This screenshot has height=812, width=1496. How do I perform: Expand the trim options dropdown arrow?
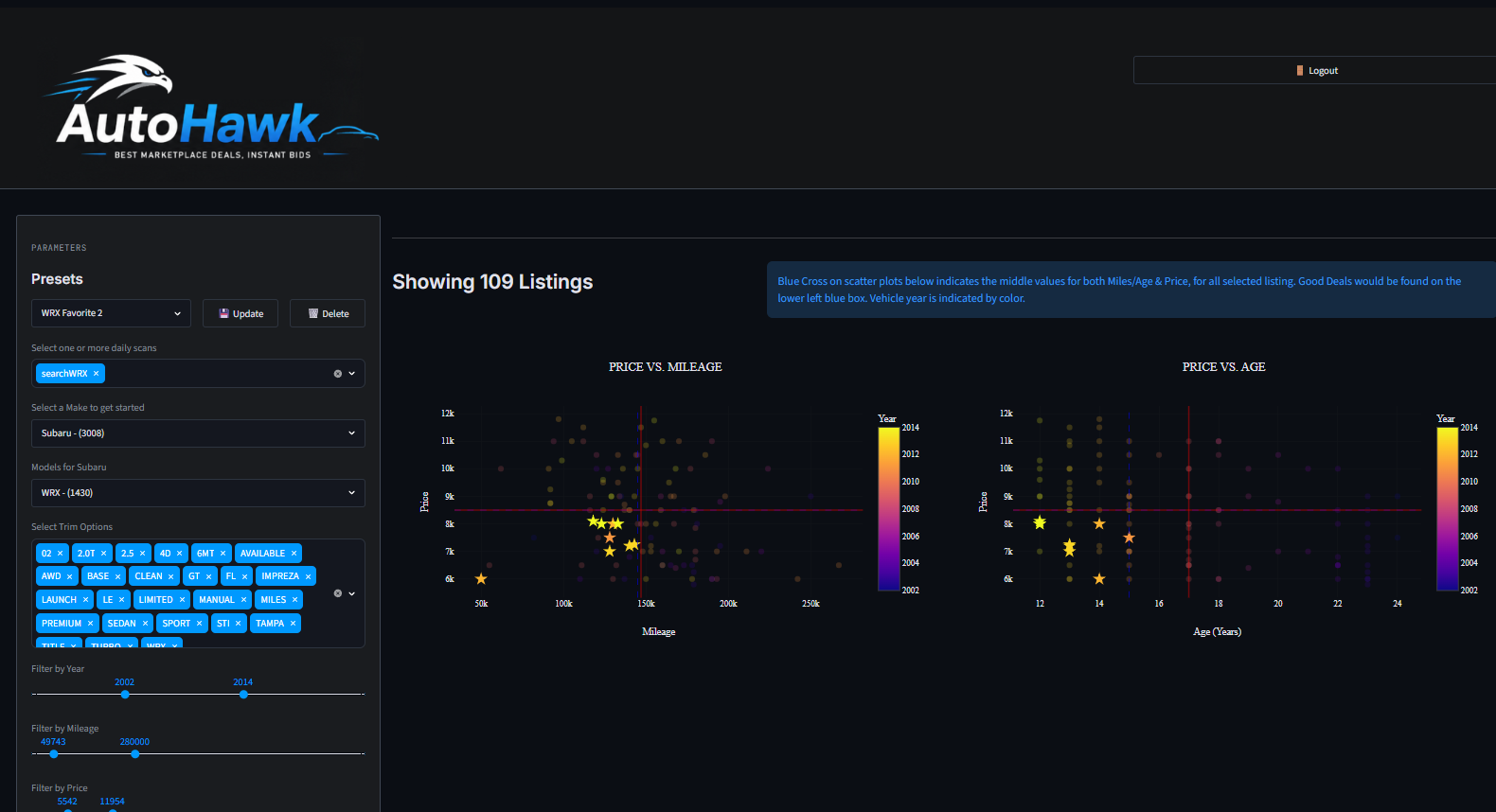click(x=352, y=593)
